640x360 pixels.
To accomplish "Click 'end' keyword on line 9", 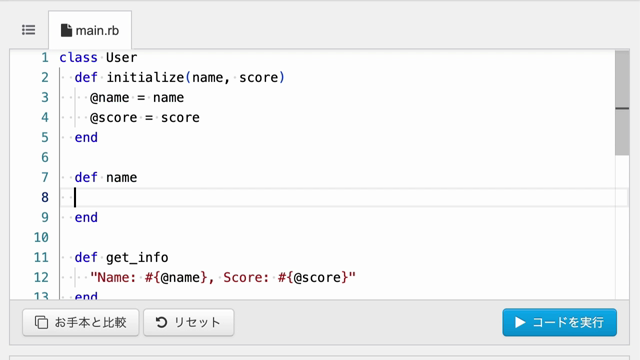I will coord(86,218).
